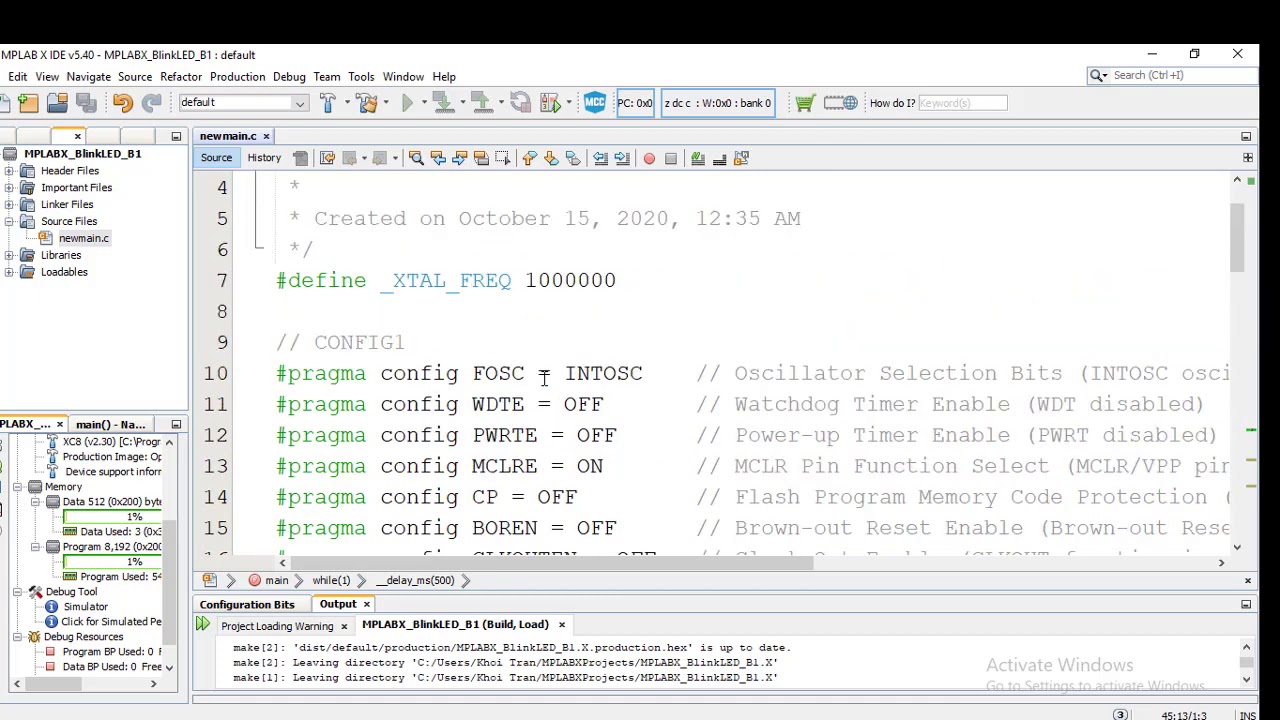Click the Program memory usage bar
Image resolution: width=1280 pixels, height=720 pixels.
pos(114,562)
